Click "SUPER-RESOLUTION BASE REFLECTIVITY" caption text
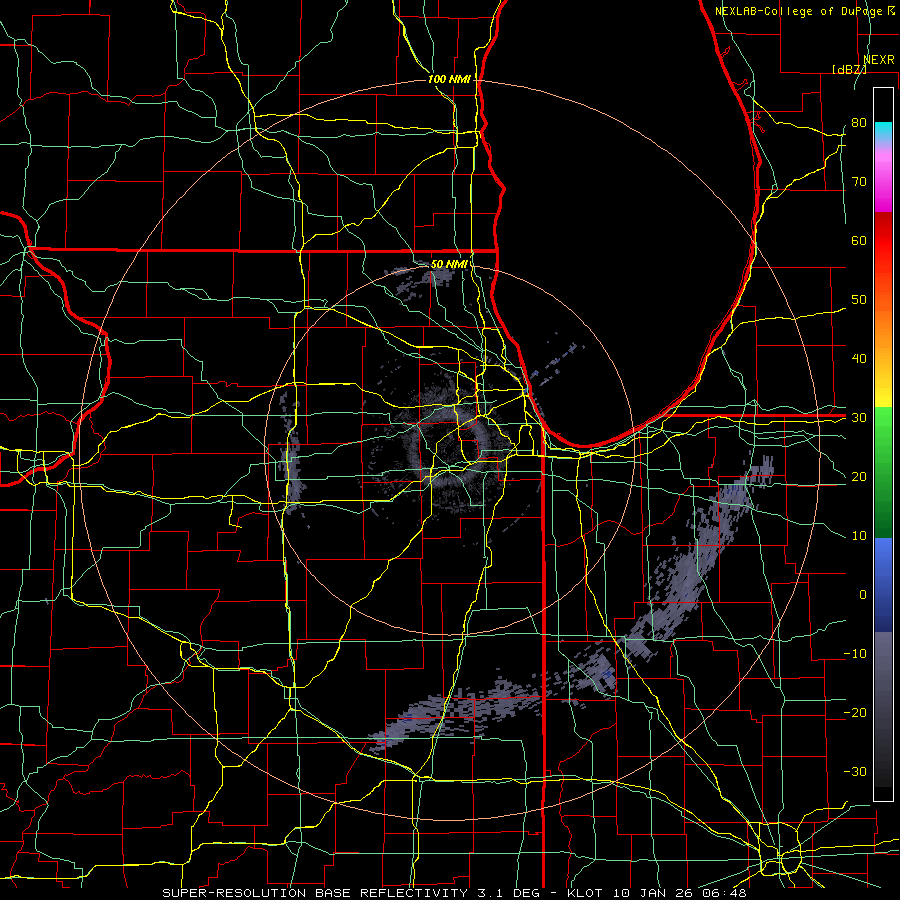The width and height of the screenshot is (900, 900). [x=315, y=893]
